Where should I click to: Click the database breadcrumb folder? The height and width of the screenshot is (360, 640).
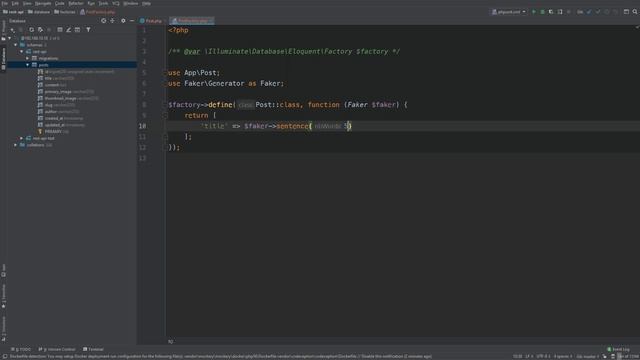pos(39,12)
